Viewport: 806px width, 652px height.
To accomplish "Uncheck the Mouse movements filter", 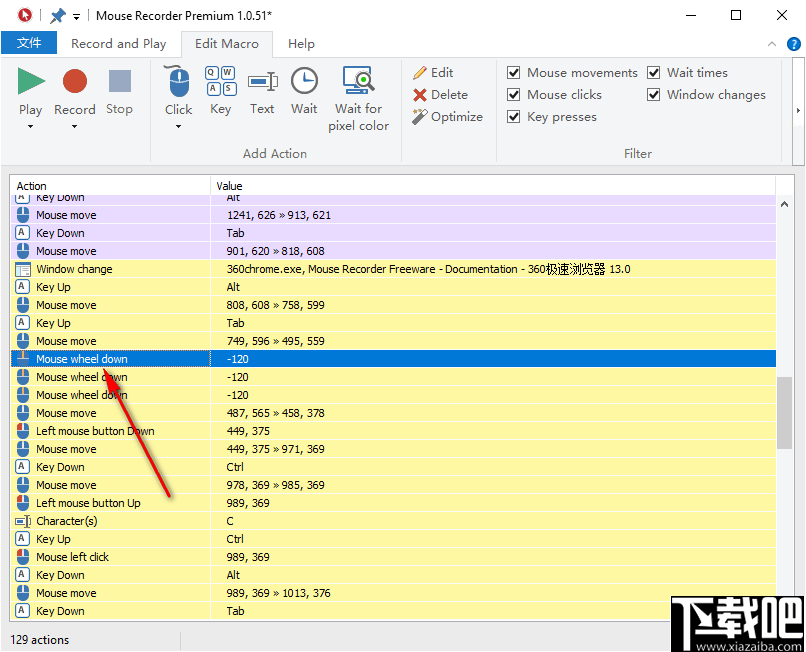I will tap(513, 72).
